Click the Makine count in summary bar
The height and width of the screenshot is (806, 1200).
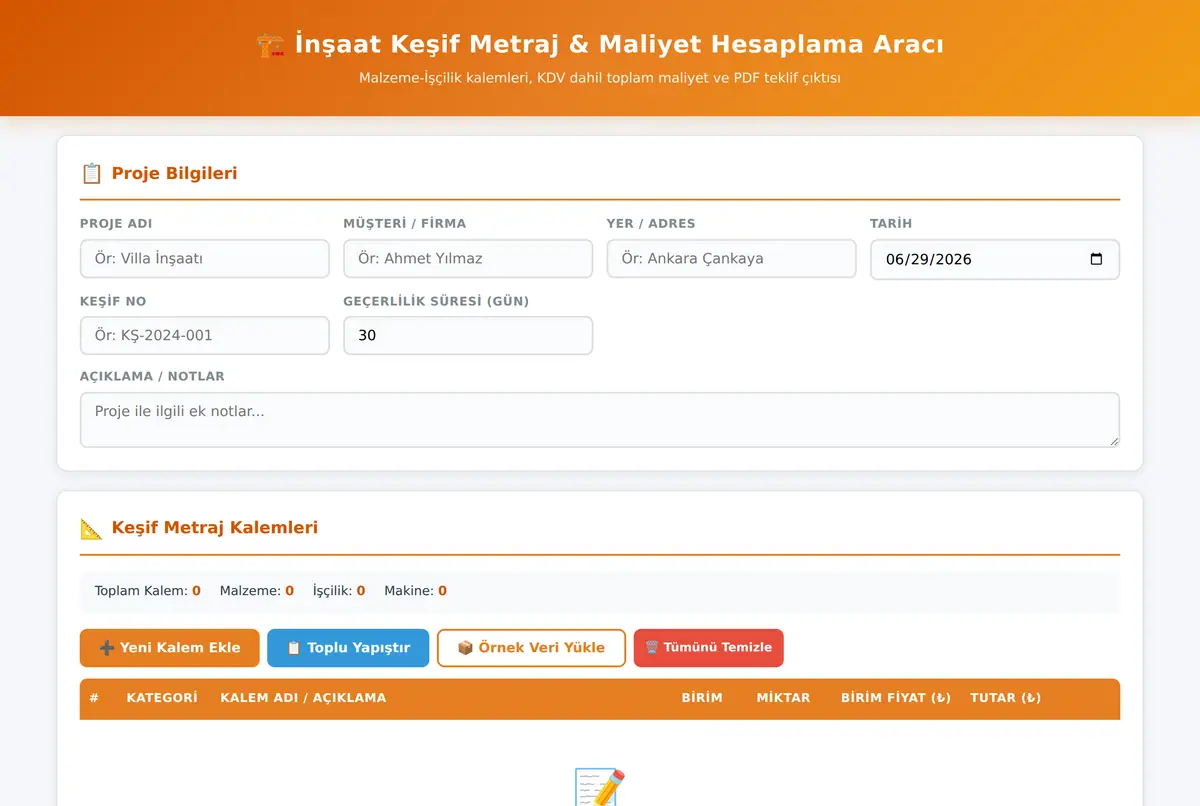(416, 591)
